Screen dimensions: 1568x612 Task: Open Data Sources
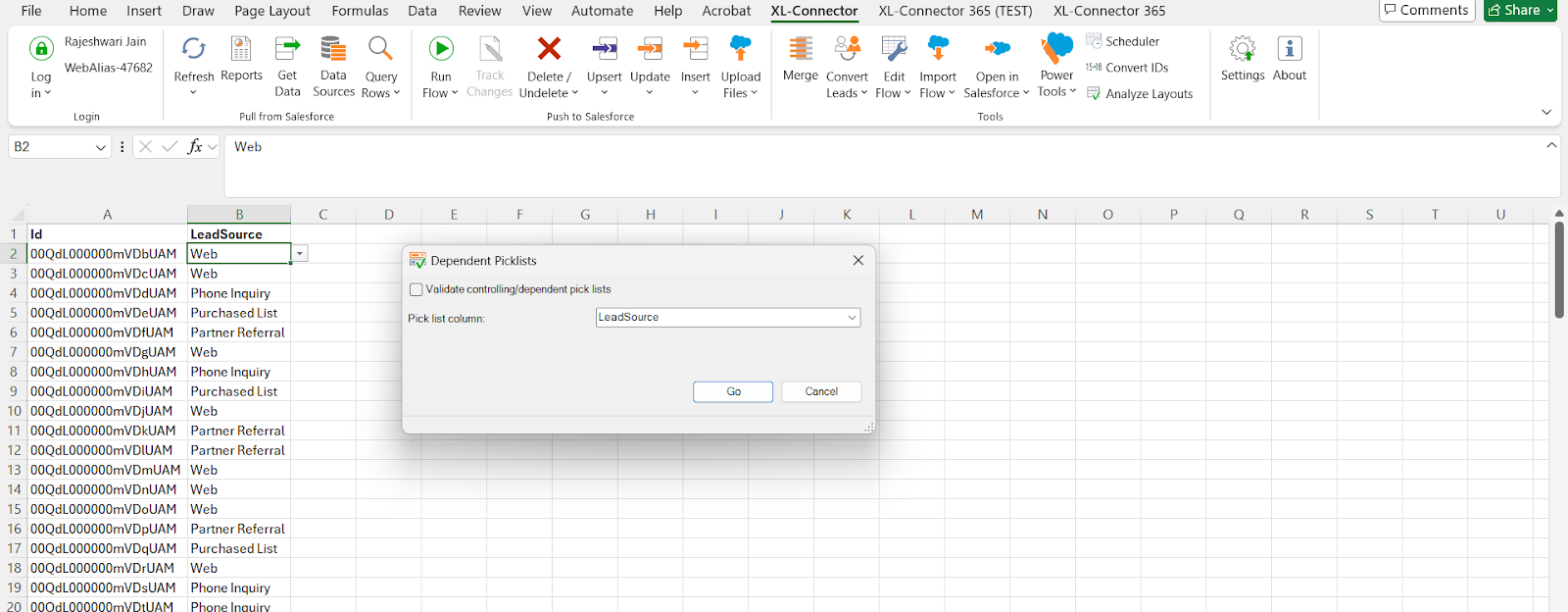pos(333,66)
